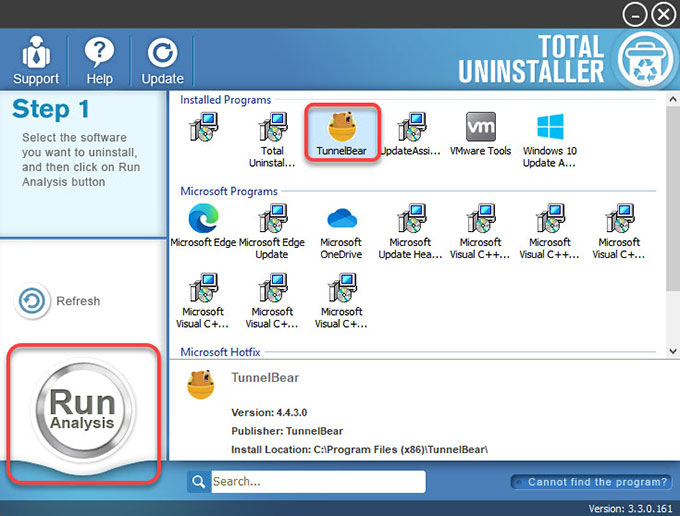Image resolution: width=680 pixels, height=516 pixels.
Task: Click the Step 1 heading
Action: point(51,109)
